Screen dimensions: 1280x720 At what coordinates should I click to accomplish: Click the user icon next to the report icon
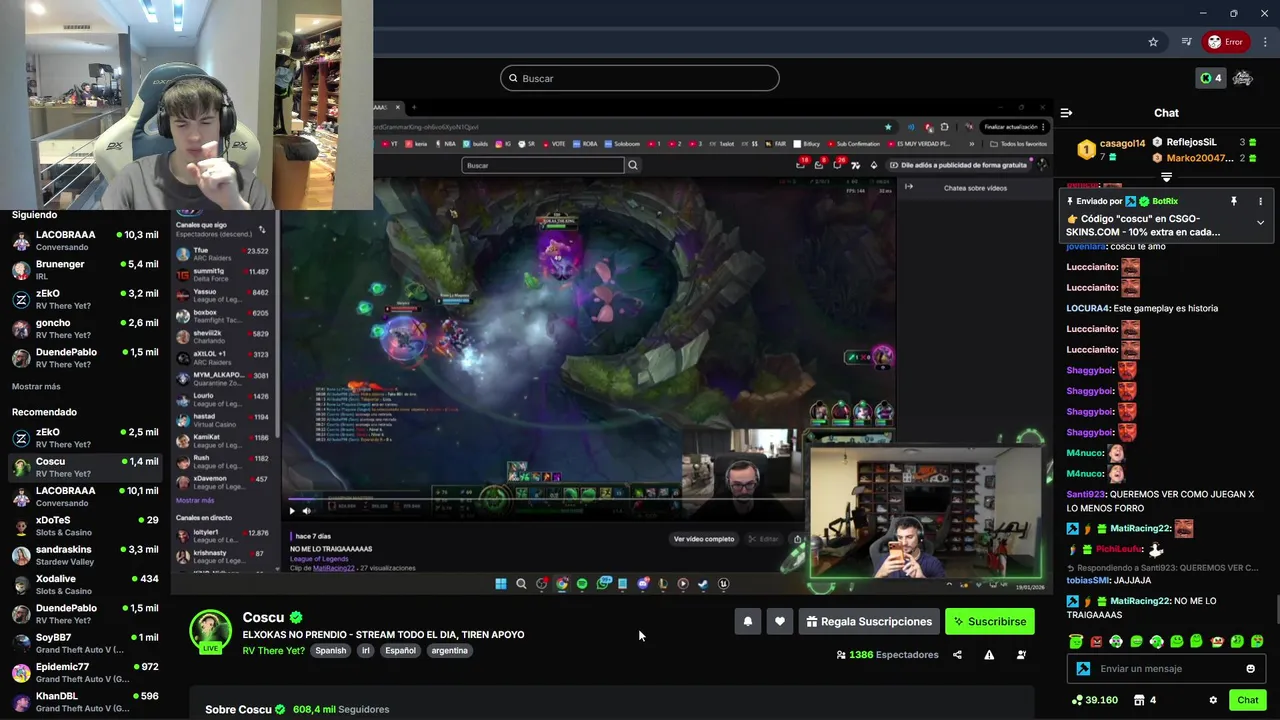pyautogui.click(x=1021, y=655)
